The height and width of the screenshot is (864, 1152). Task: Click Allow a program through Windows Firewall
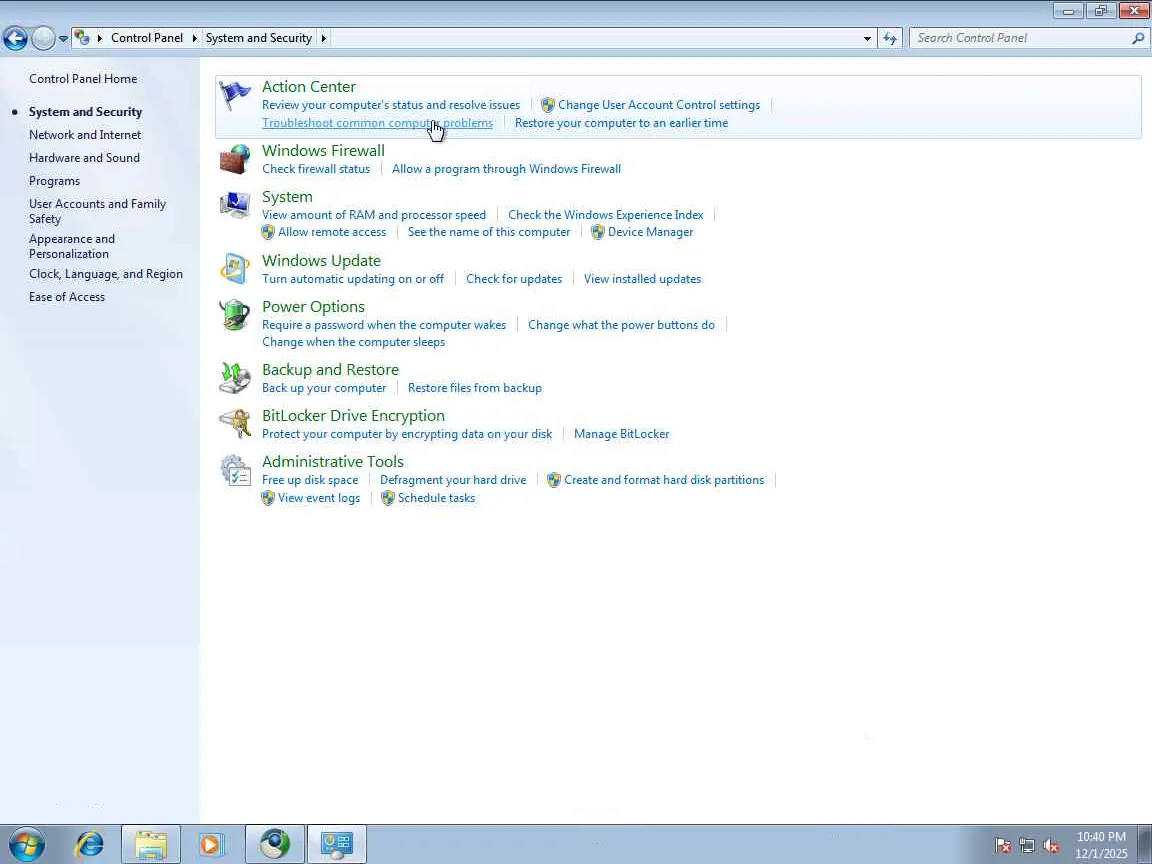click(506, 168)
